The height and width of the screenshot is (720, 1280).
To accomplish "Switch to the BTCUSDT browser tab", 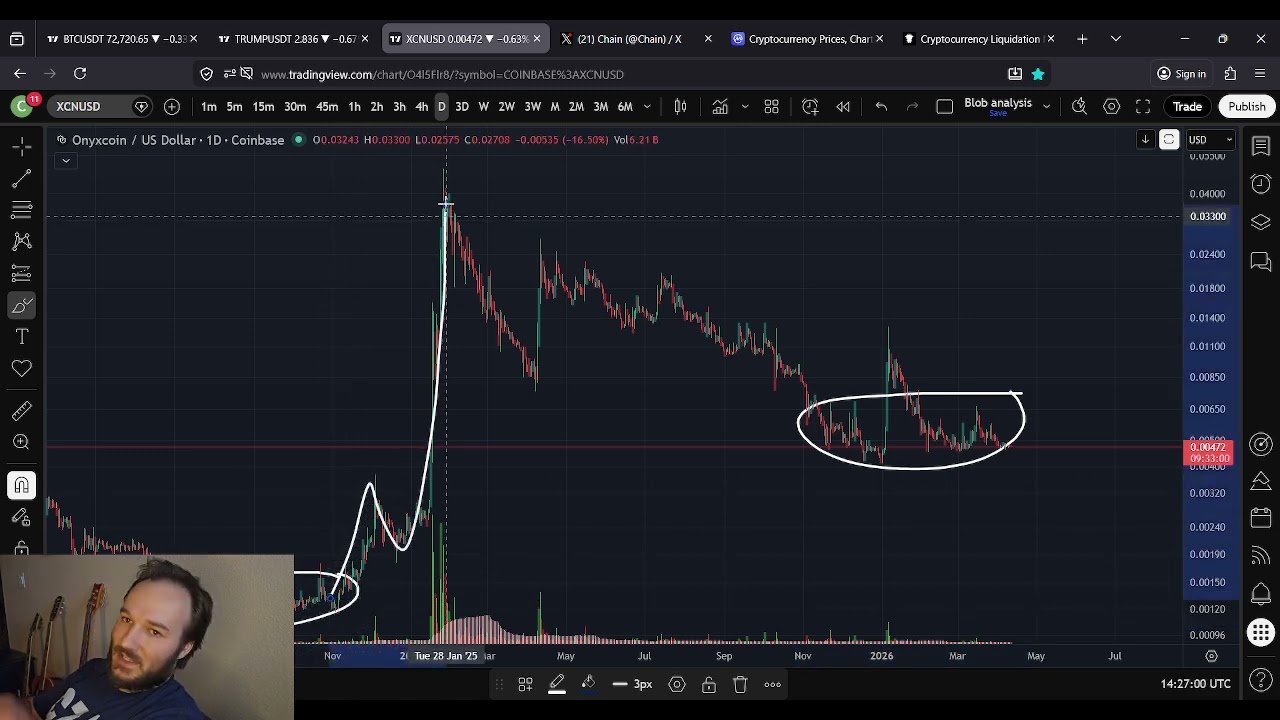I will (122, 39).
